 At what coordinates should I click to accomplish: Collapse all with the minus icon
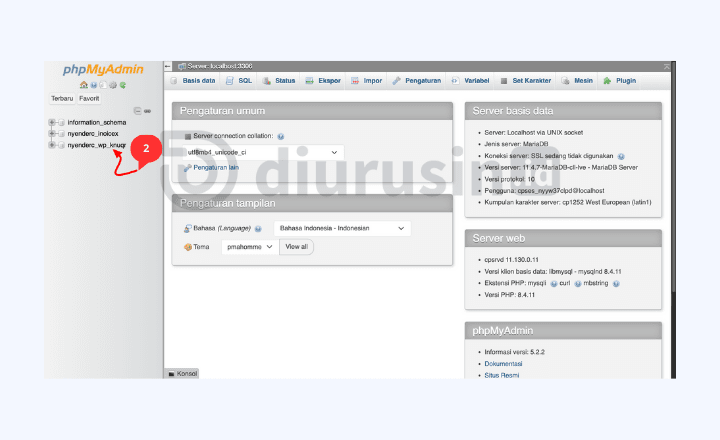click(x=137, y=111)
